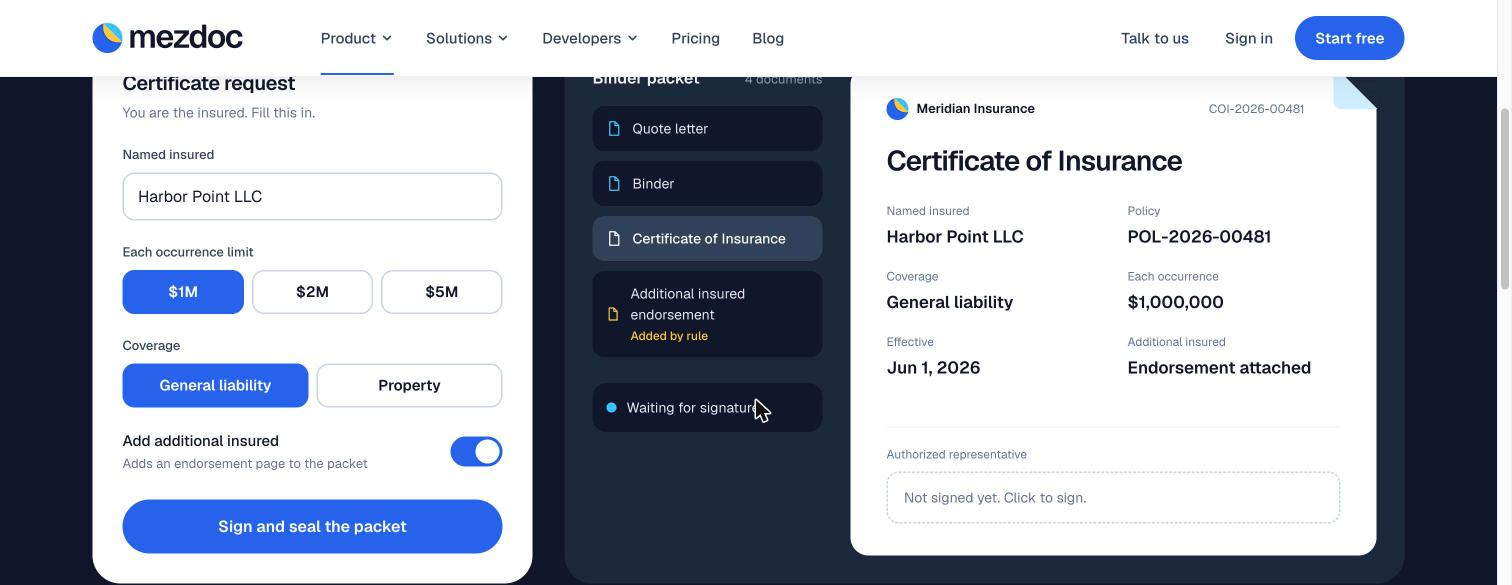Image resolution: width=1512 pixels, height=585 pixels.
Task: Choose Property coverage
Action: point(409,385)
